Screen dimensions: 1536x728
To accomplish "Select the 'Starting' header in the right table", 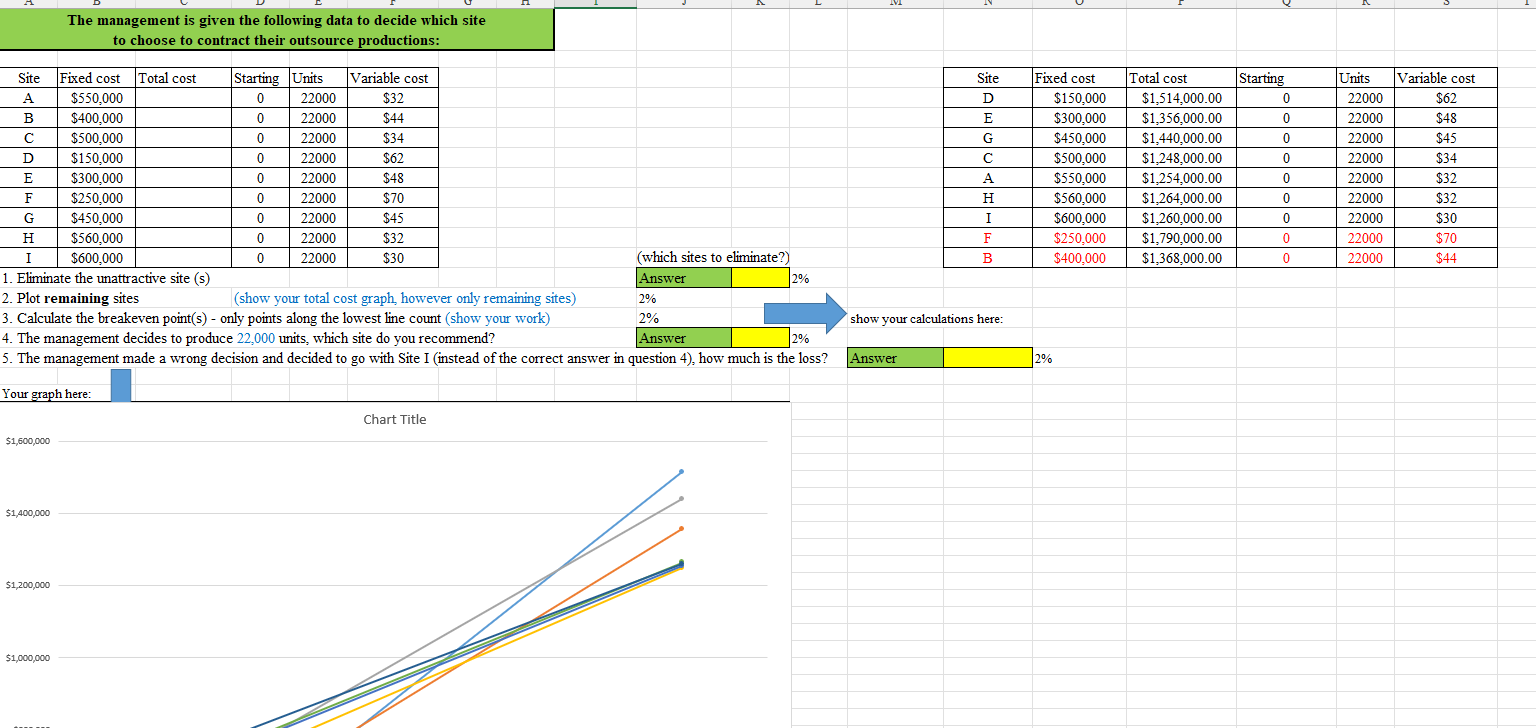I will 1287,78.
